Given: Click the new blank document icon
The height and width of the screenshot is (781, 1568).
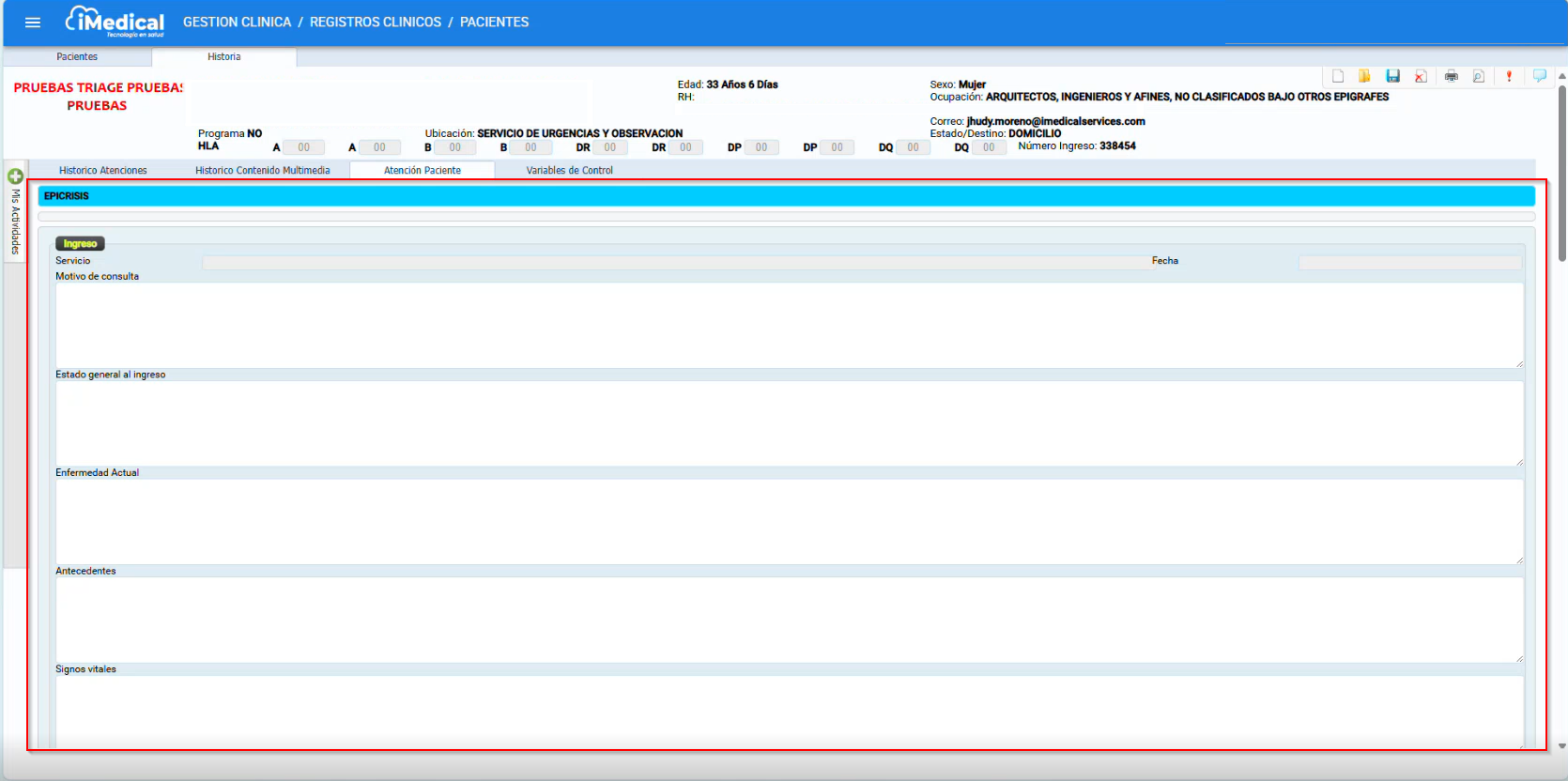Looking at the screenshot, I should 1338,76.
